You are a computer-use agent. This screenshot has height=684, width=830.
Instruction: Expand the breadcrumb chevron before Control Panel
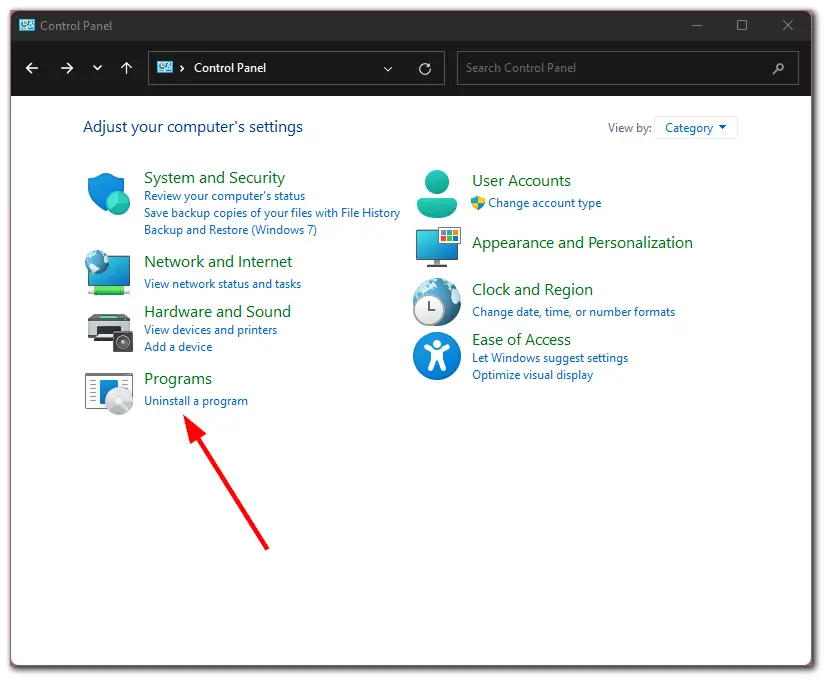click(x=182, y=68)
